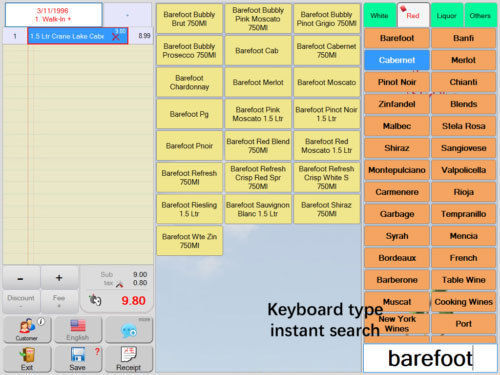Select the 1.5 Ltr Crane Lake Cabs line
This screenshot has height=375, width=500.
[x=78, y=36]
